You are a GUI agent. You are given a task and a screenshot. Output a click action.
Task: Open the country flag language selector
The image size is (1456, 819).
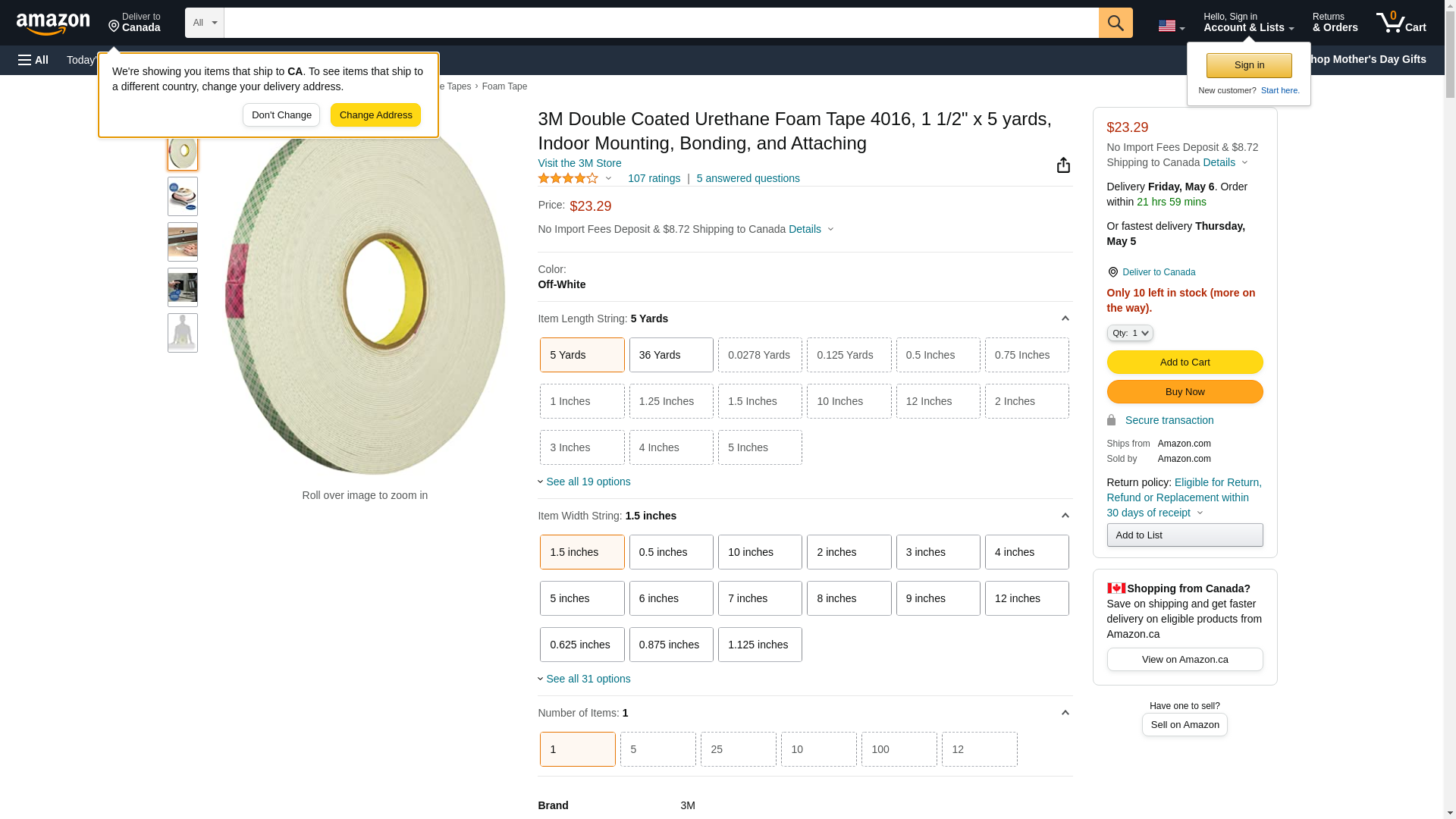(x=1171, y=26)
